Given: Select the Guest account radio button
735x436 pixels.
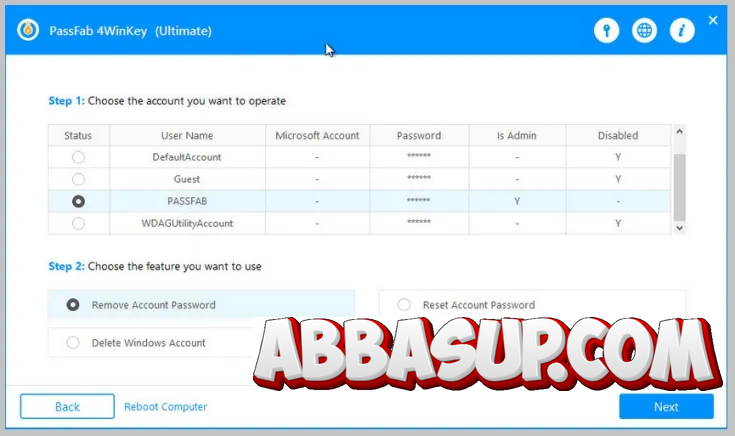Looking at the screenshot, I should tap(78, 179).
